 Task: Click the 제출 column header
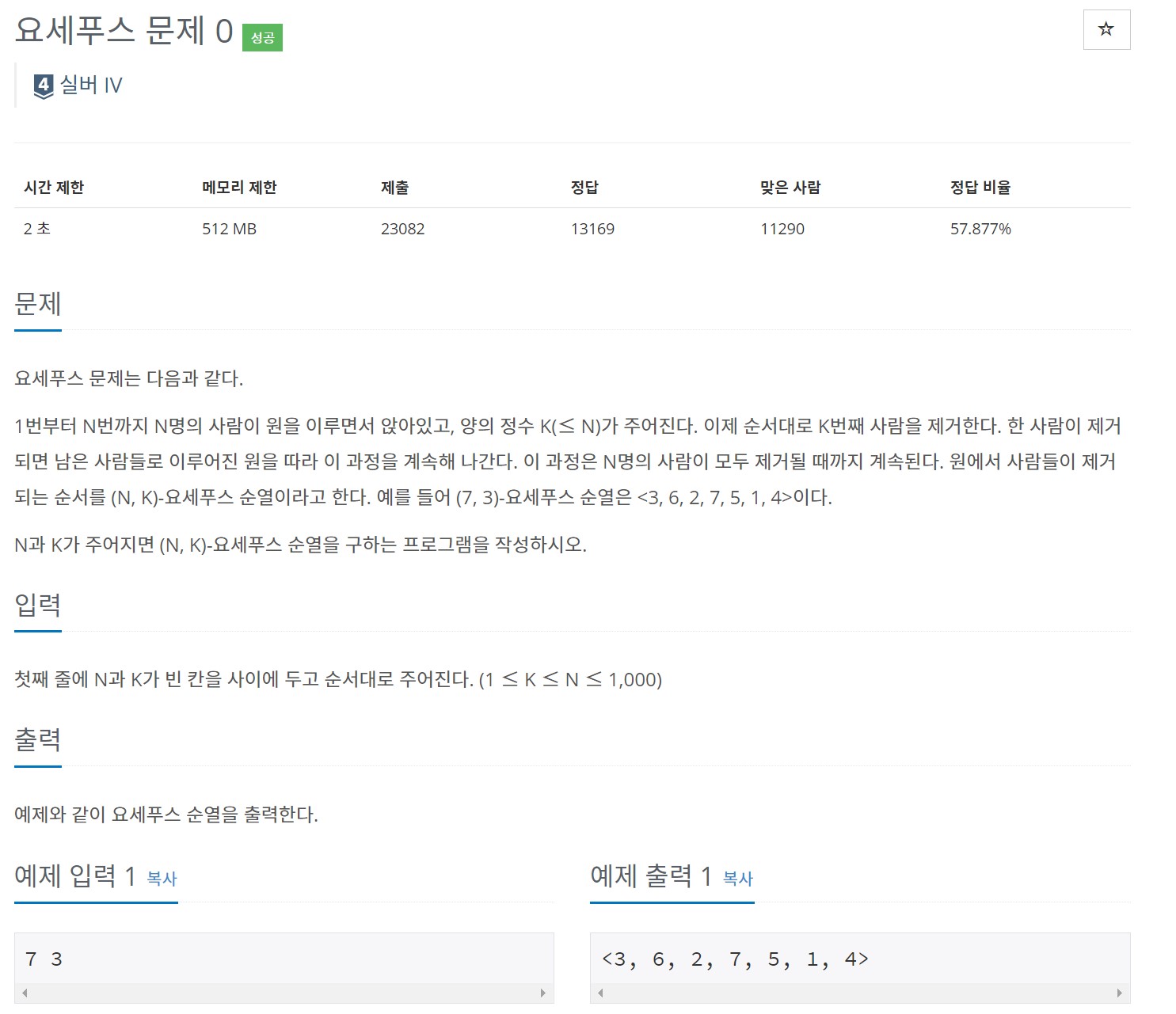394,188
